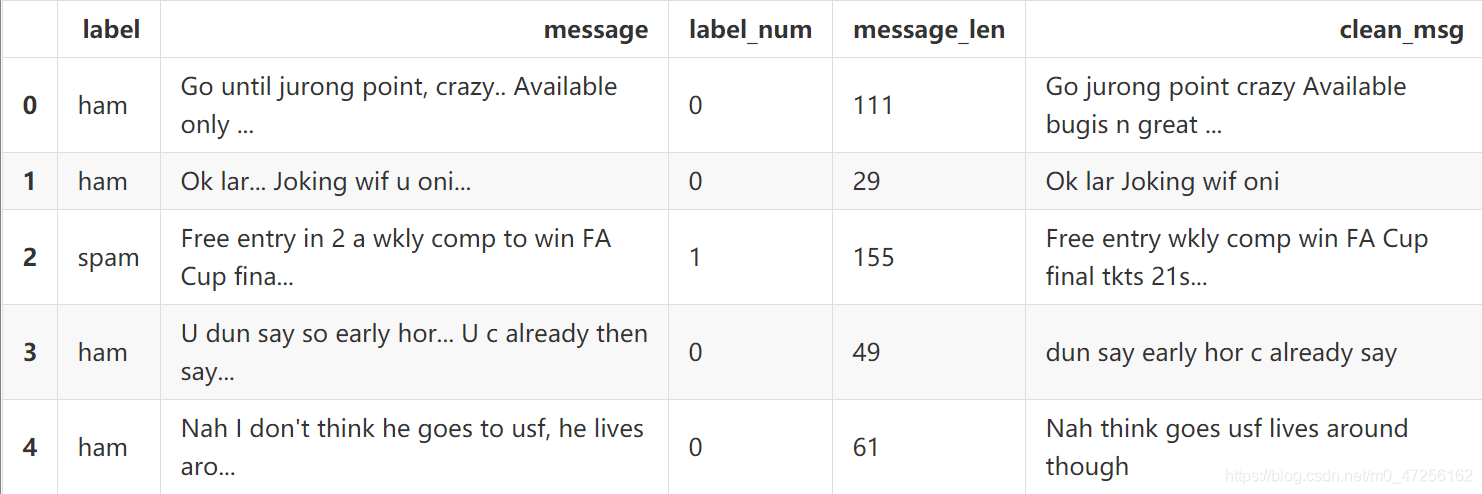1482x494 pixels.
Task: Select the 'clean_msg' column header
Action: (1401, 30)
